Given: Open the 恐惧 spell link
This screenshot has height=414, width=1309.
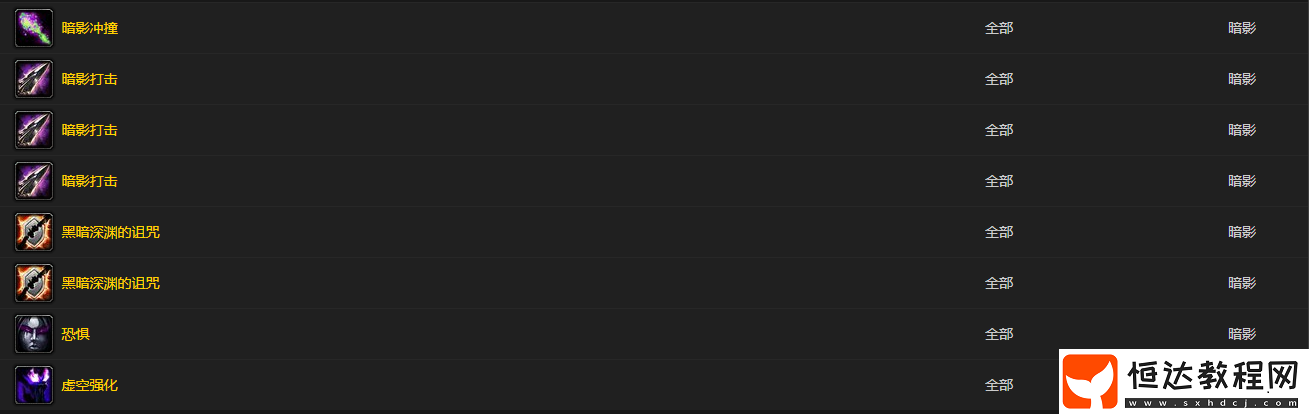Looking at the screenshot, I should [76, 334].
